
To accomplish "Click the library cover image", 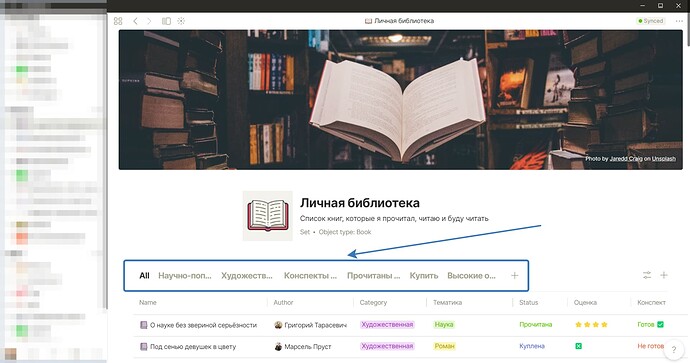I will click(400, 99).
